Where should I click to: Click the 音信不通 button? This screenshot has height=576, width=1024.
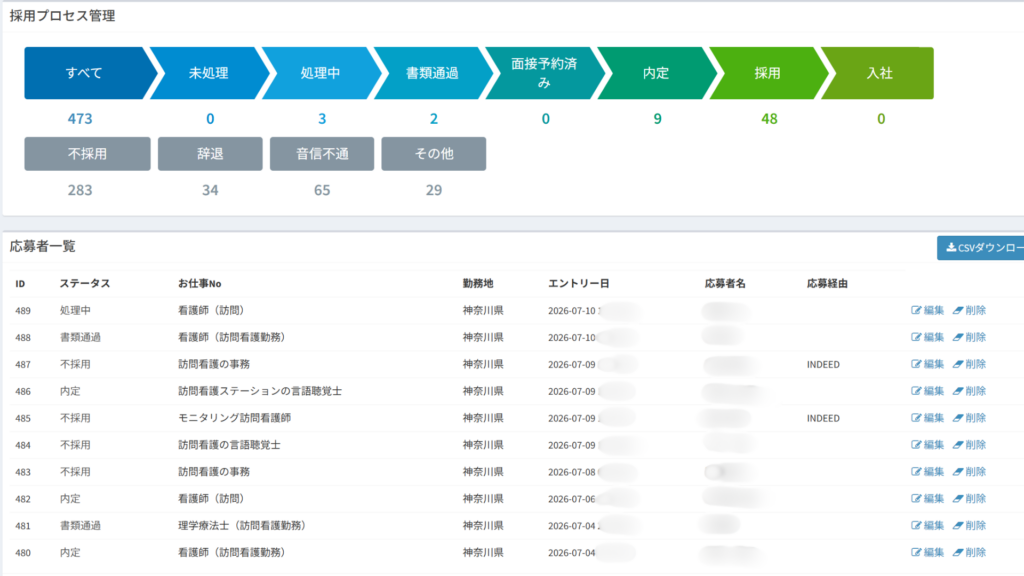[x=322, y=153]
